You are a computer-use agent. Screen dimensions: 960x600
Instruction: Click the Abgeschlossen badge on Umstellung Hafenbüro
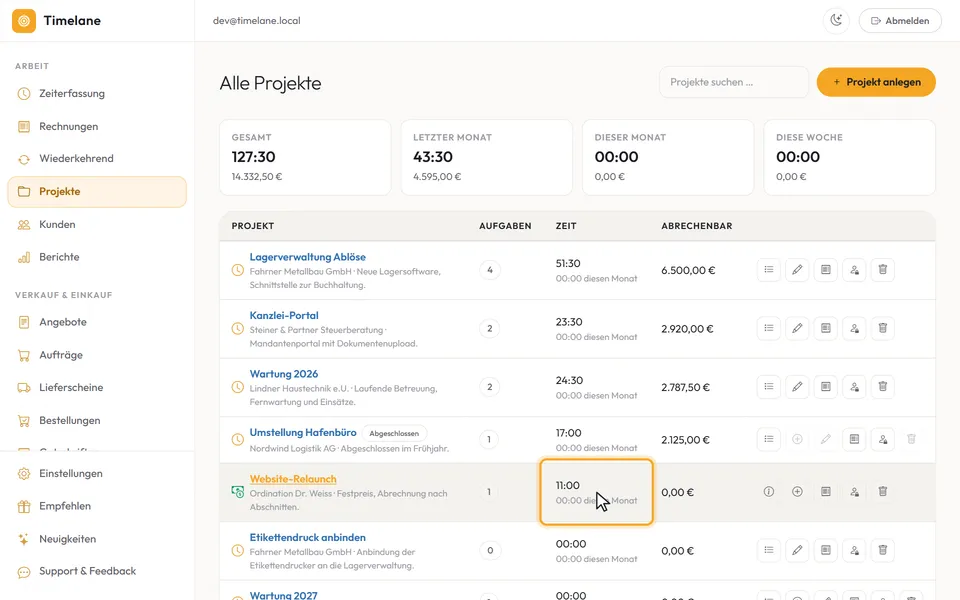pyautogui.click(x=394, y=433)
